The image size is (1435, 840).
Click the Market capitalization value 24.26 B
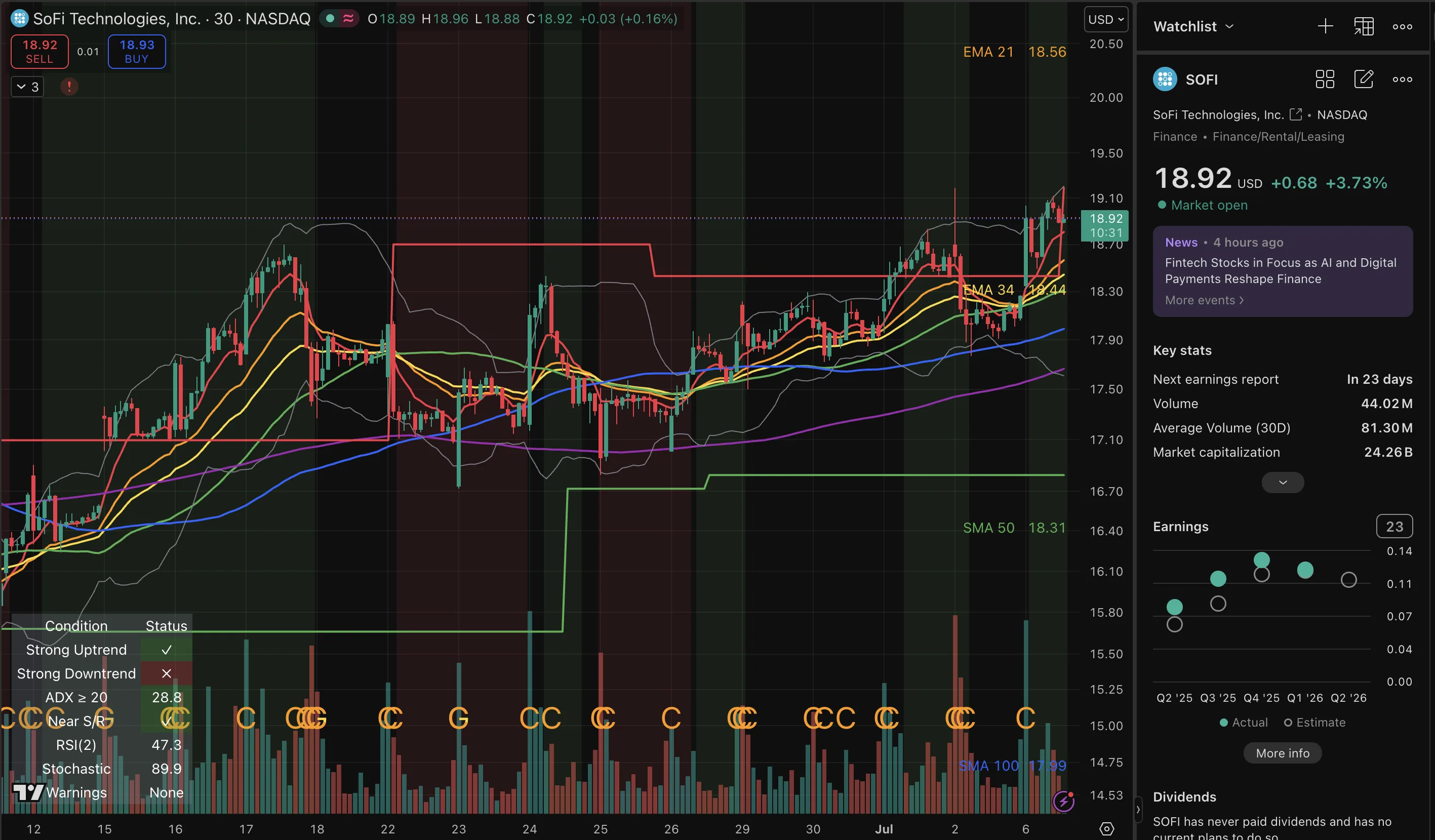(x=1388, y=452)
